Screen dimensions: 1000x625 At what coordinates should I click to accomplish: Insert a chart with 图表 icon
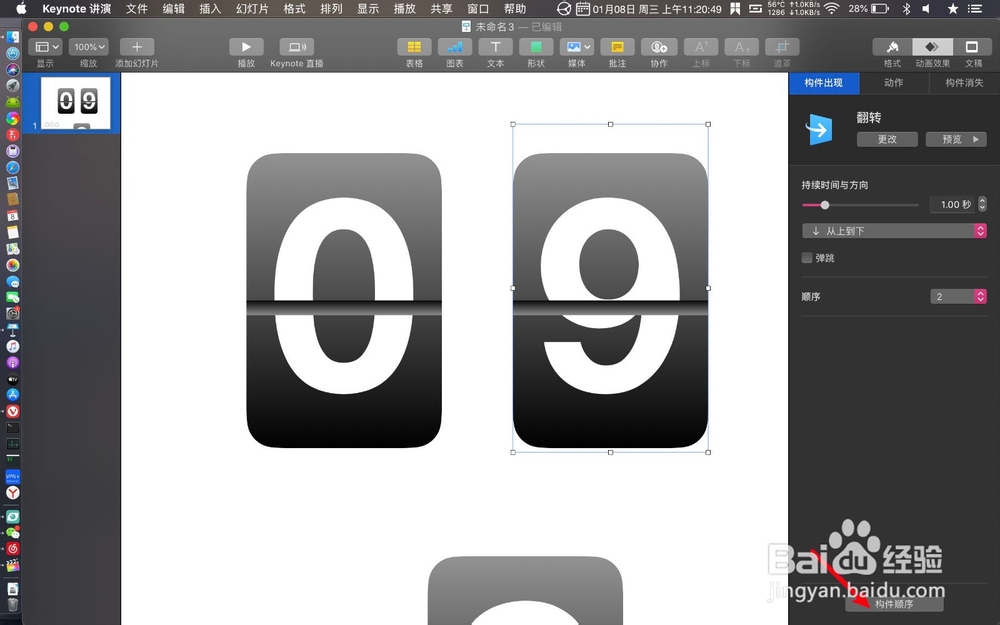pyautogui.click(x=455, y=47)
